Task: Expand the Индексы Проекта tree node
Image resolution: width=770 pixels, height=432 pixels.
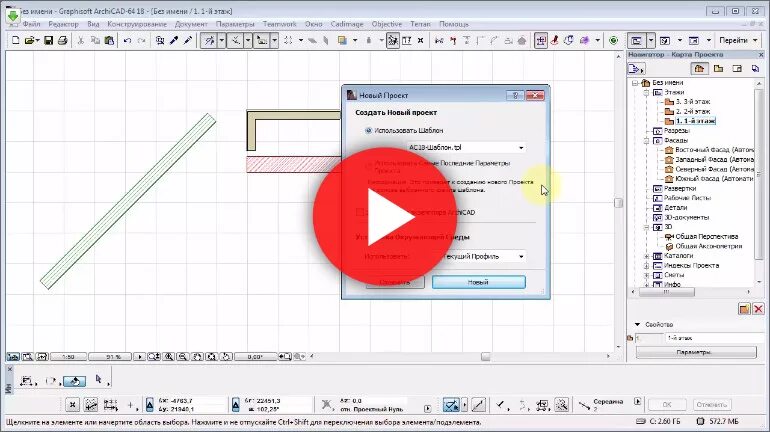Action: point(647,266)
